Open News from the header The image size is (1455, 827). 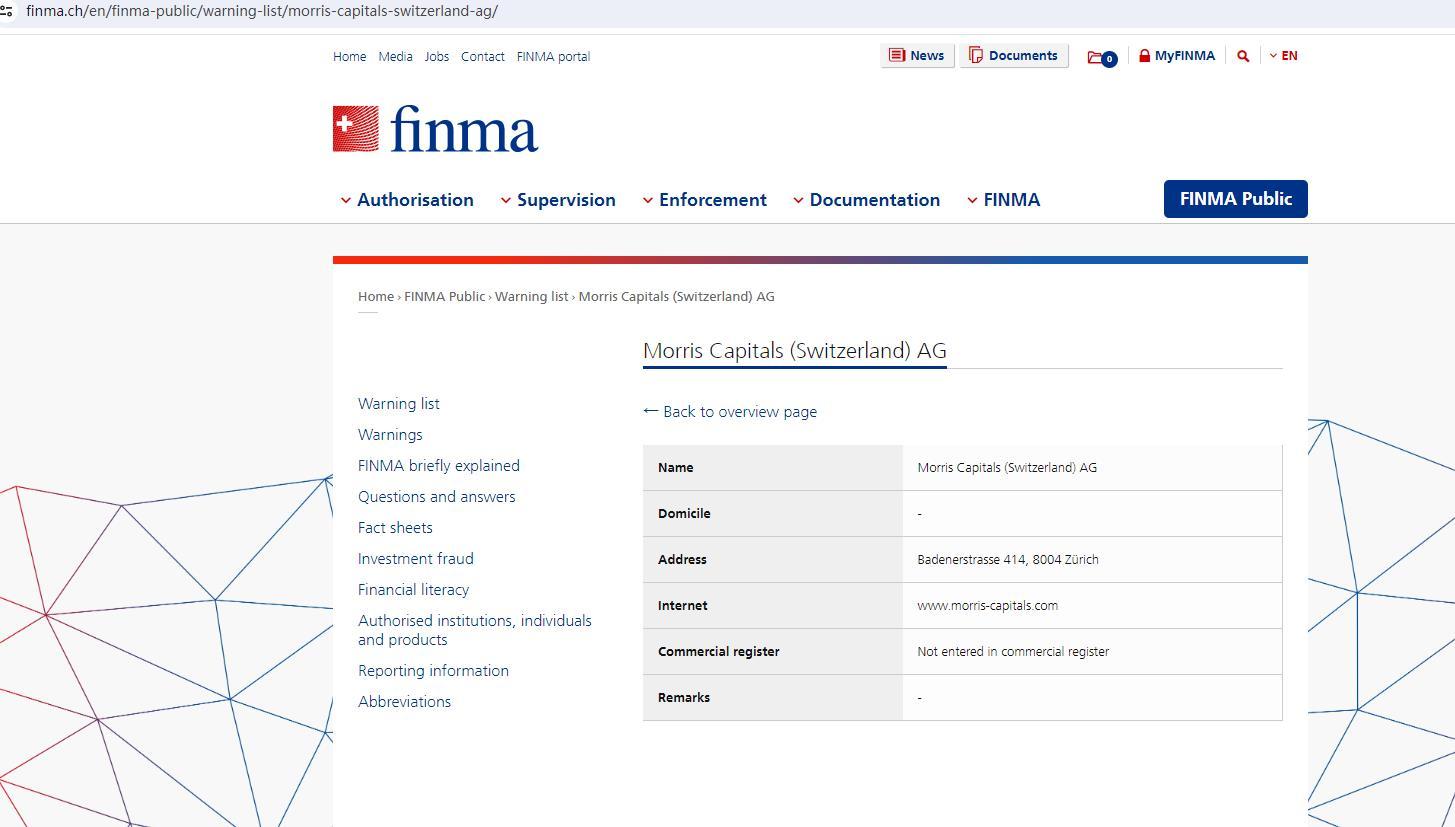click(x=917, y=56)
